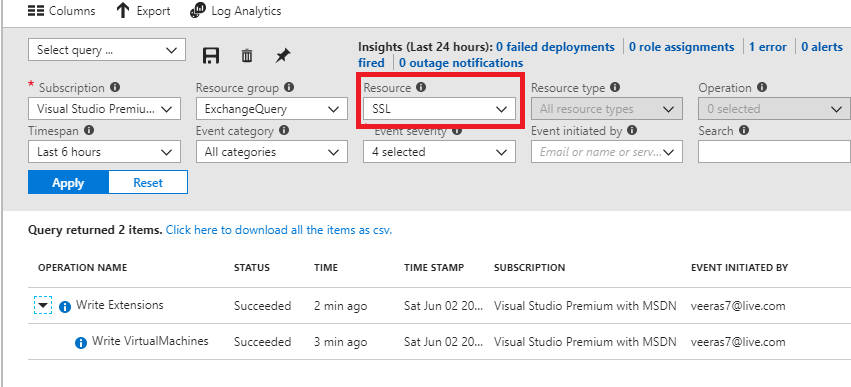Click the Event initiated by info icon
851x387 pixels.
point(632,130)
